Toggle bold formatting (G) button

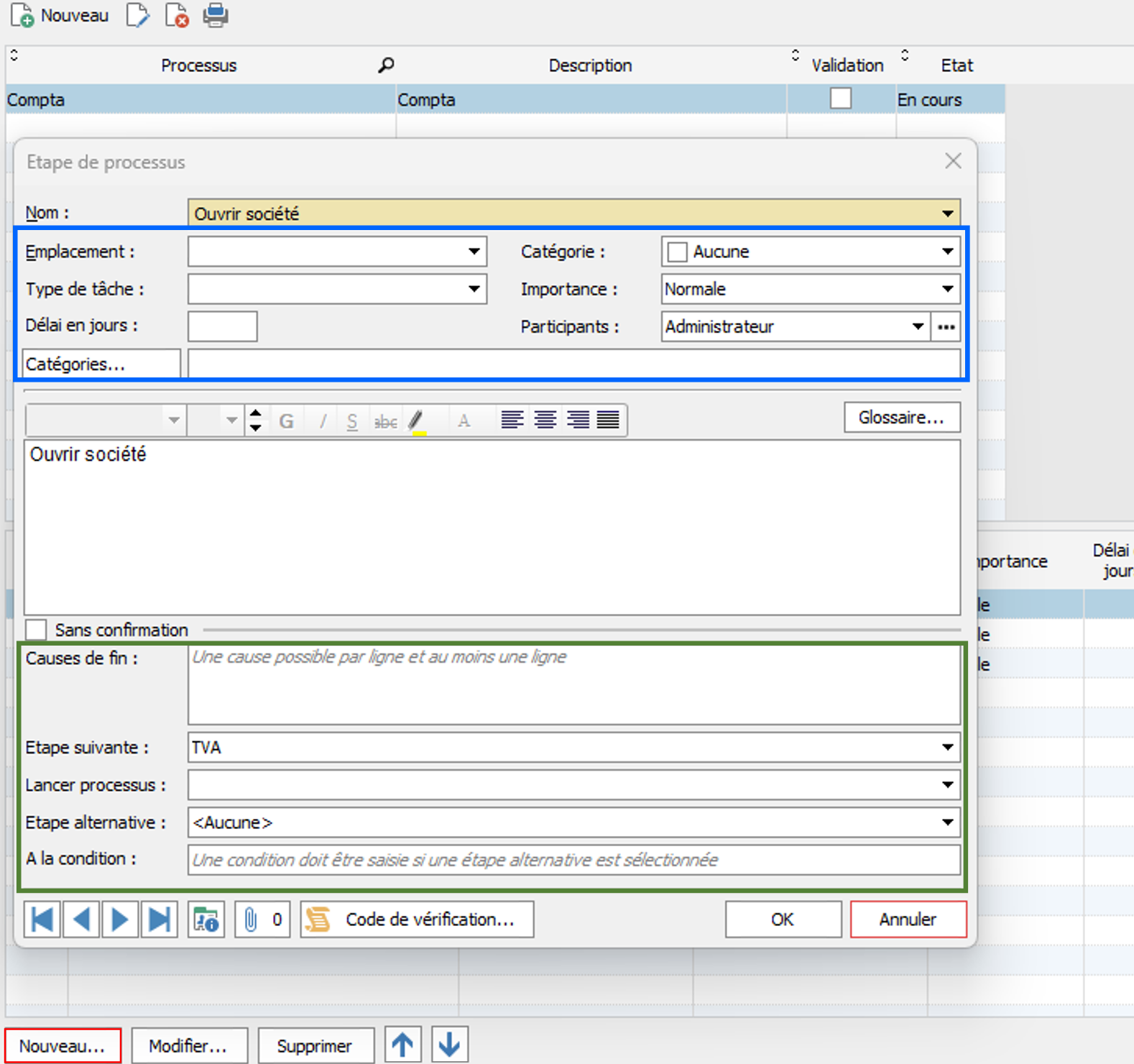(286, 421)
